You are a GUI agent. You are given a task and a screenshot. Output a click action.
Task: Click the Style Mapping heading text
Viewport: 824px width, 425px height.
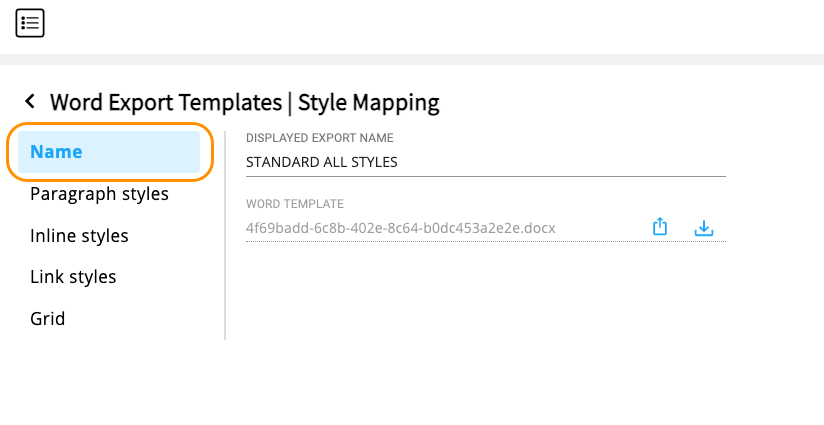coord(368,102)
